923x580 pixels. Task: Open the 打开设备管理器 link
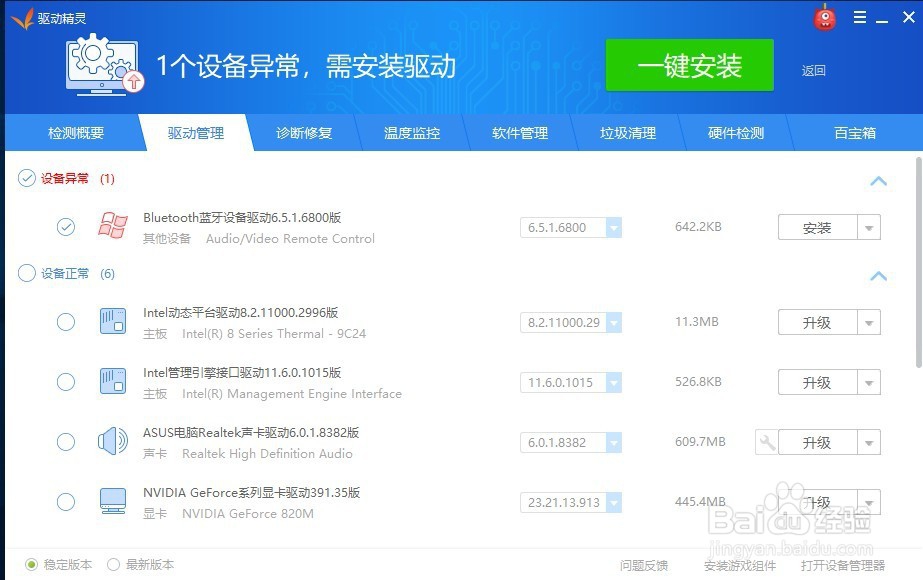pyautogui.click(x=843, y=566)
